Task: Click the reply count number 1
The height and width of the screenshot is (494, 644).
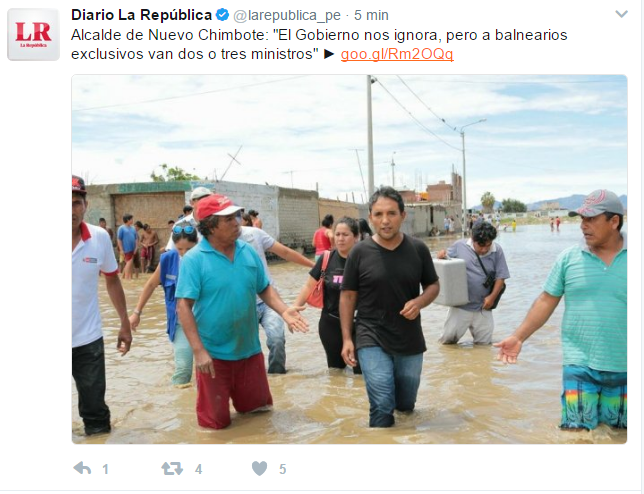Action: (x=106, y=469)
